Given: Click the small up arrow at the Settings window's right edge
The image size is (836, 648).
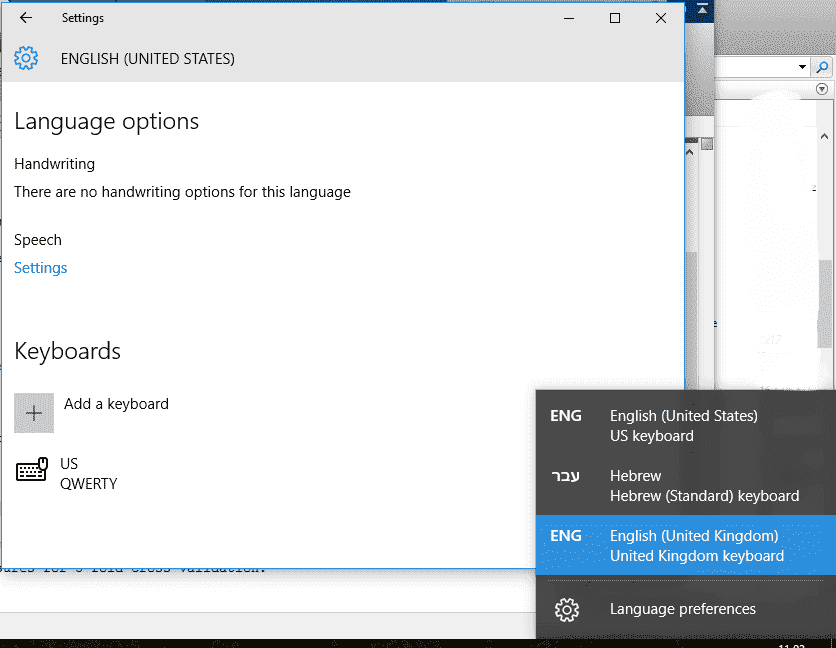Looking at the screenshot, I should (689, 153).
